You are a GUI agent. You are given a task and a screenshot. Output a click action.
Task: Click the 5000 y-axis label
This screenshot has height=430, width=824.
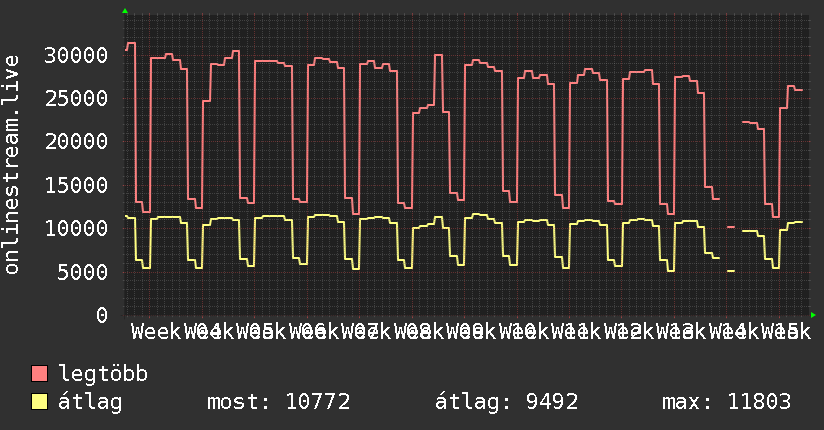83,272
